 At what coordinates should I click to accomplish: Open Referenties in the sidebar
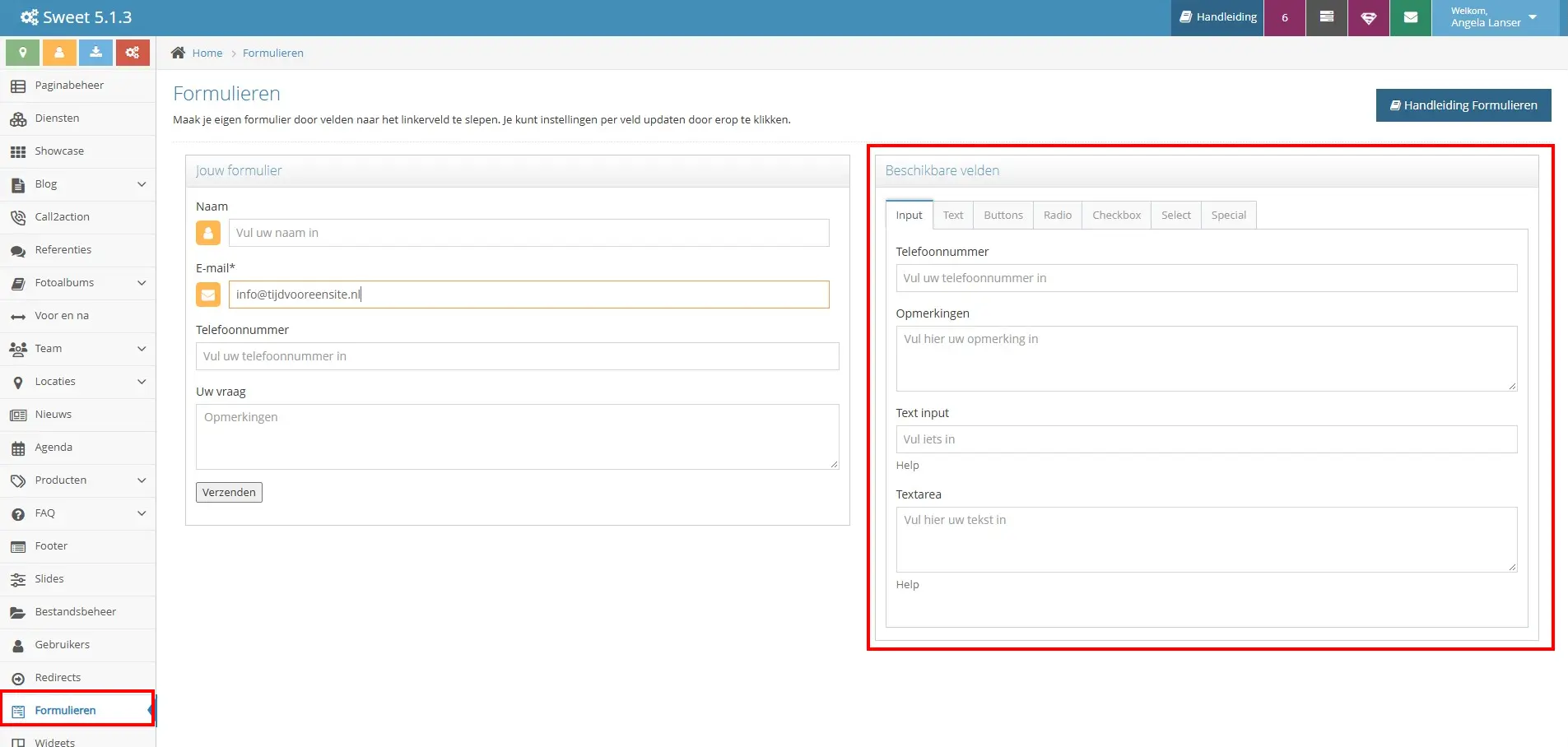78,250
